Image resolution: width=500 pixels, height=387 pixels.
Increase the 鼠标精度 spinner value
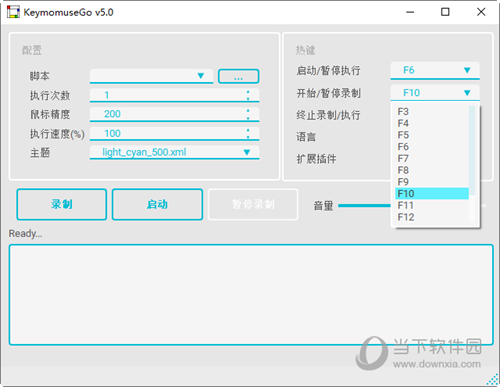(248, 111)
